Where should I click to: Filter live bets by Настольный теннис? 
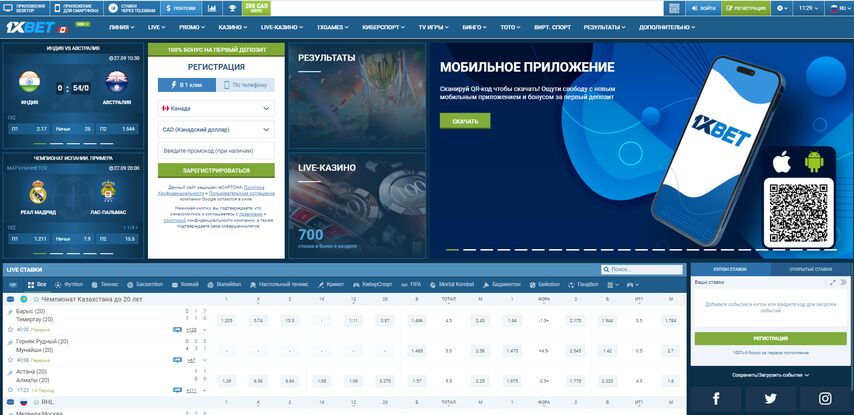279,285
